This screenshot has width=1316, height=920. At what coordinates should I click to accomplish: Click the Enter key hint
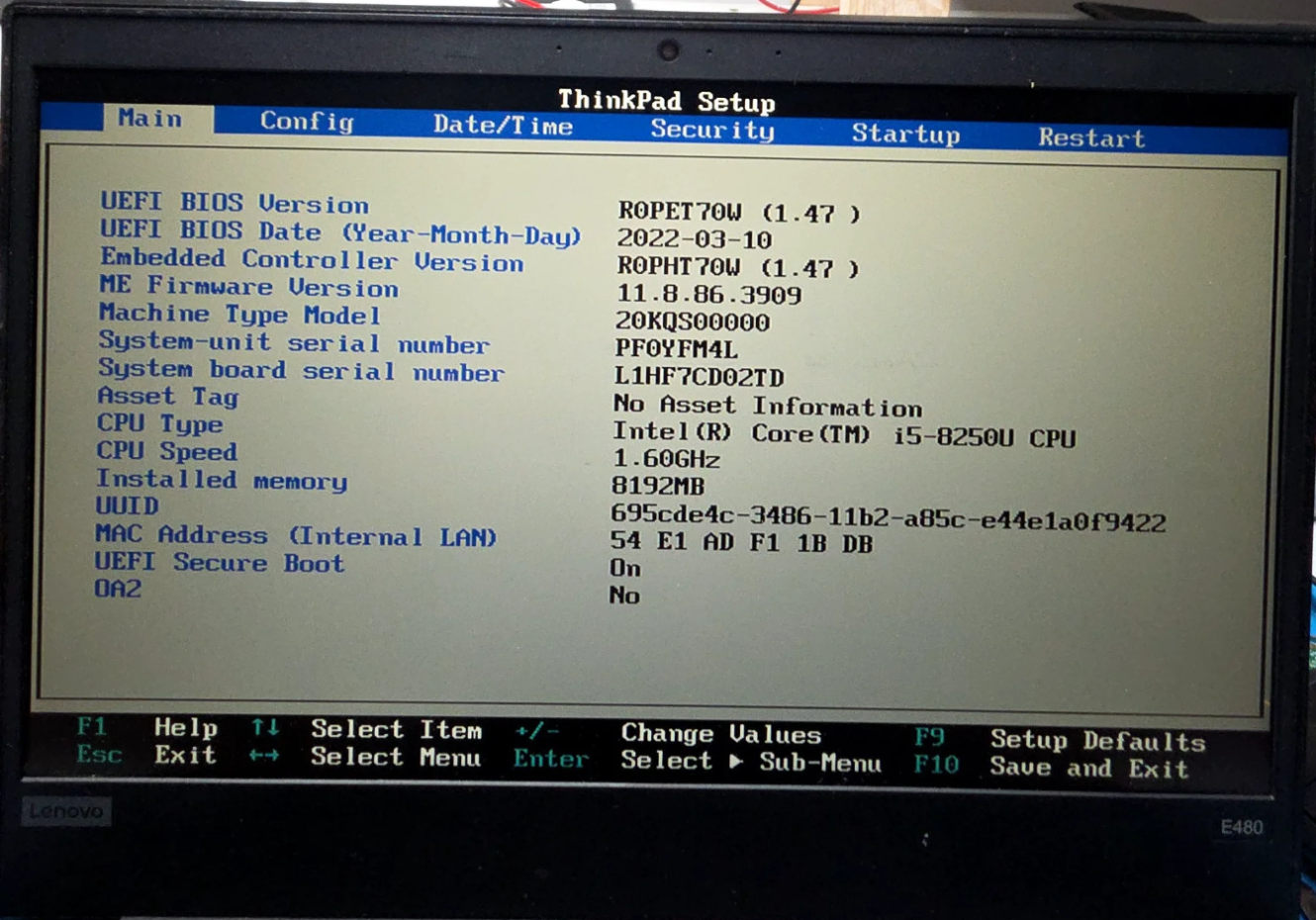pyautogui.click(x=551, y=759)
